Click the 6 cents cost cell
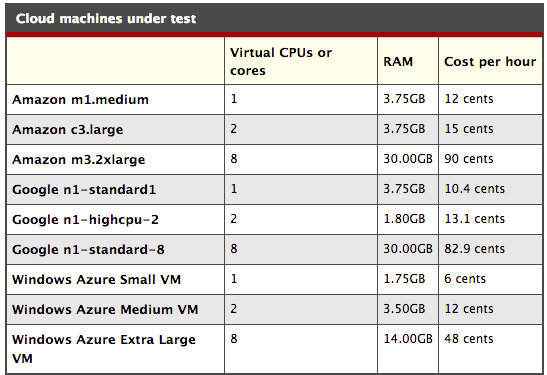Image resolution: width=547 pixels, height=375 pixels. pyautogui.click(x=465, y=279)
